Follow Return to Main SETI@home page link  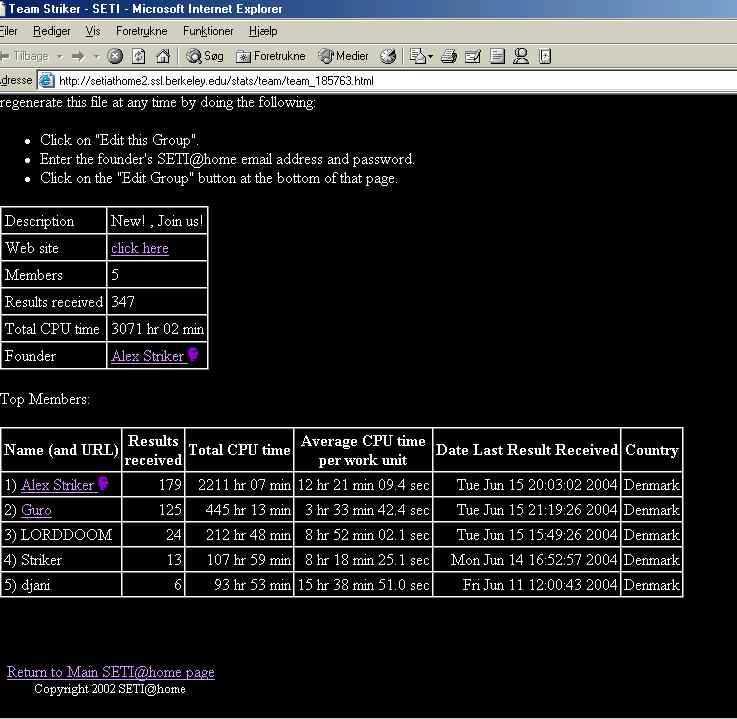tap(110, 672)
